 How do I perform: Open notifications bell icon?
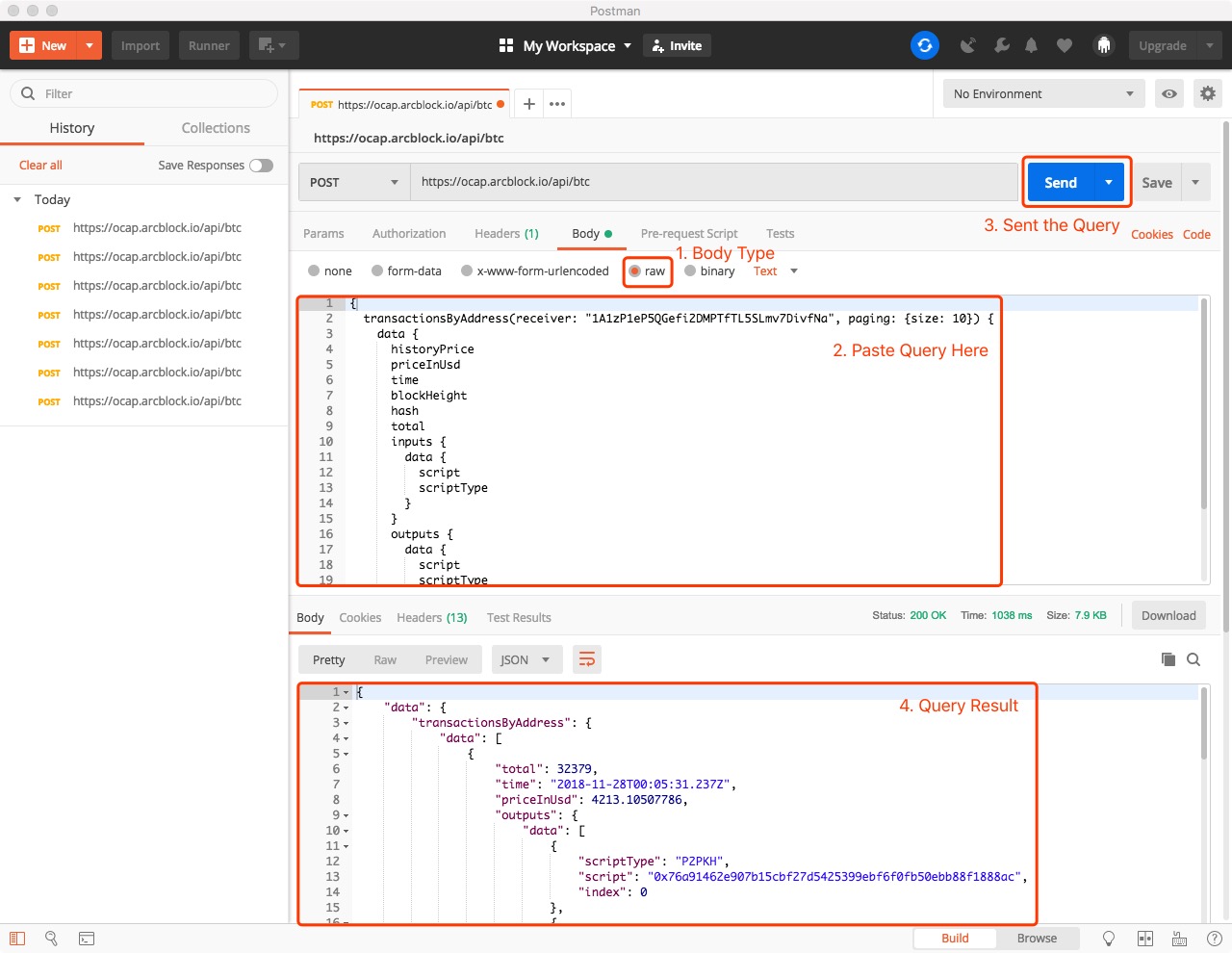click(1032, 45)
